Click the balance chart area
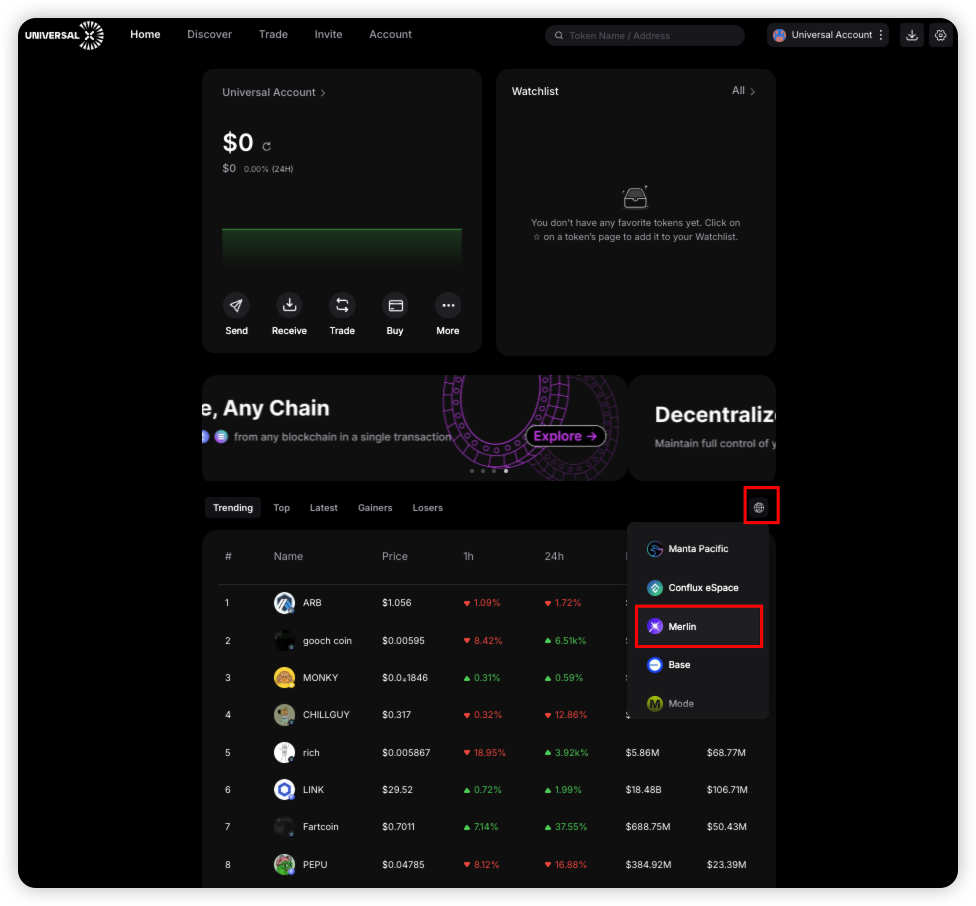This screenshot has width=976, height=906. click(342, 249)
